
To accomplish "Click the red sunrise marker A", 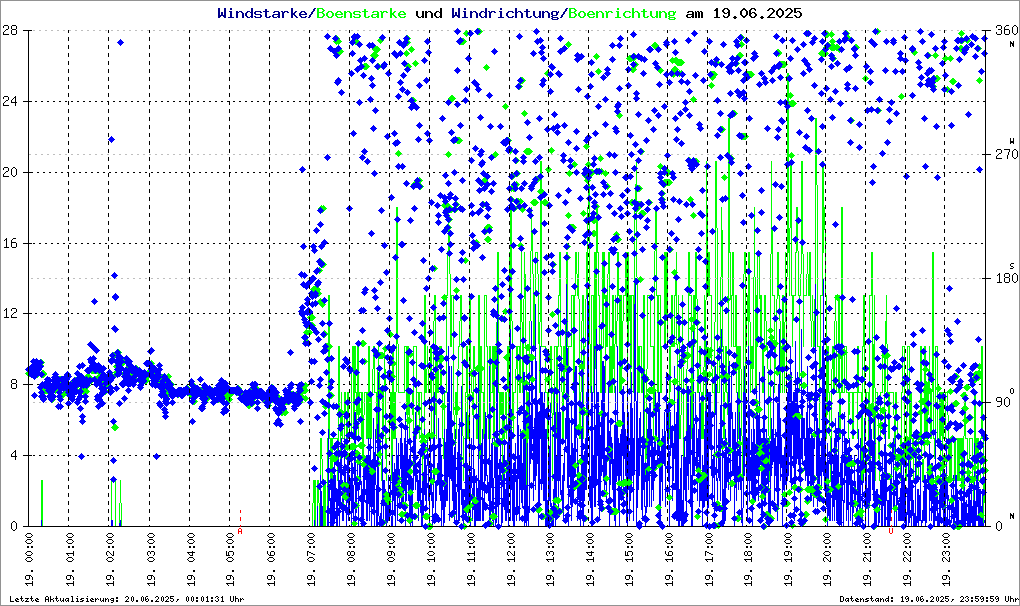I will pos(240,531).
